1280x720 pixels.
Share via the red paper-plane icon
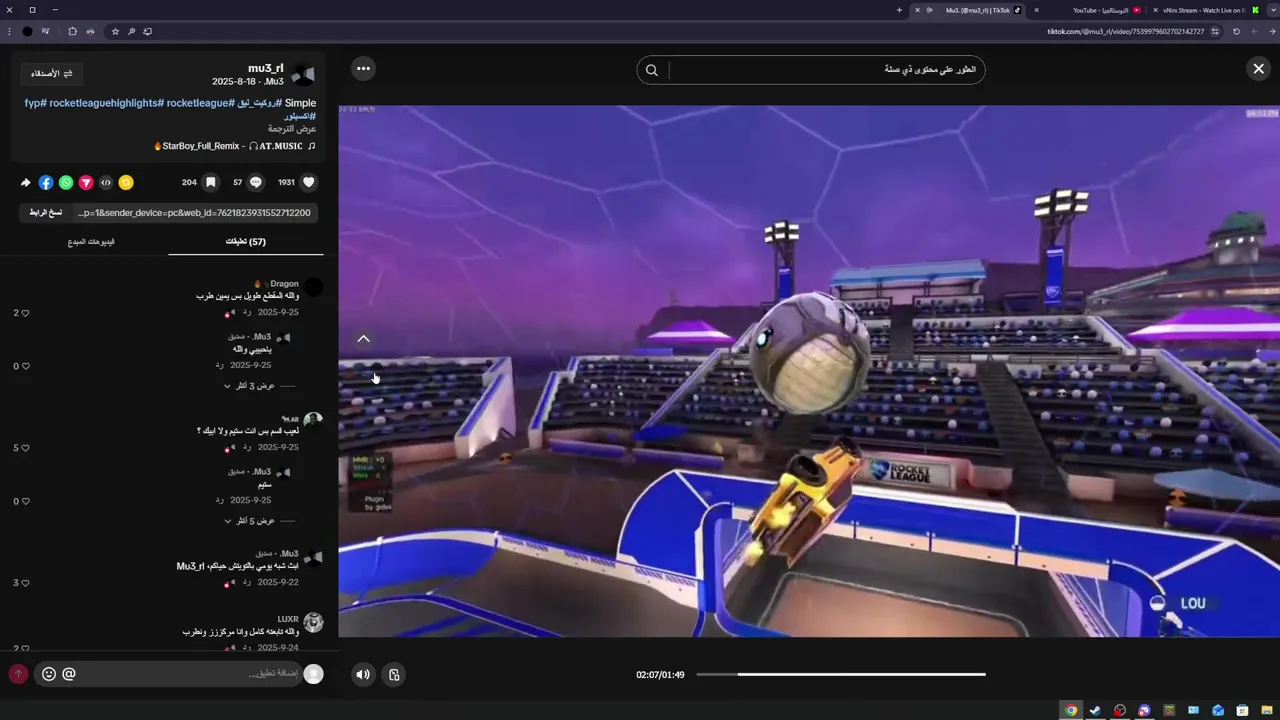coord(86,182)
